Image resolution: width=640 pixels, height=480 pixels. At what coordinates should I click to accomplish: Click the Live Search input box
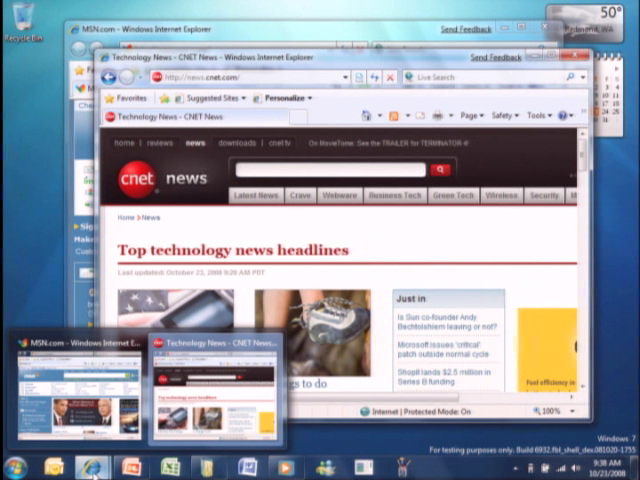click(x=484, y=77)
